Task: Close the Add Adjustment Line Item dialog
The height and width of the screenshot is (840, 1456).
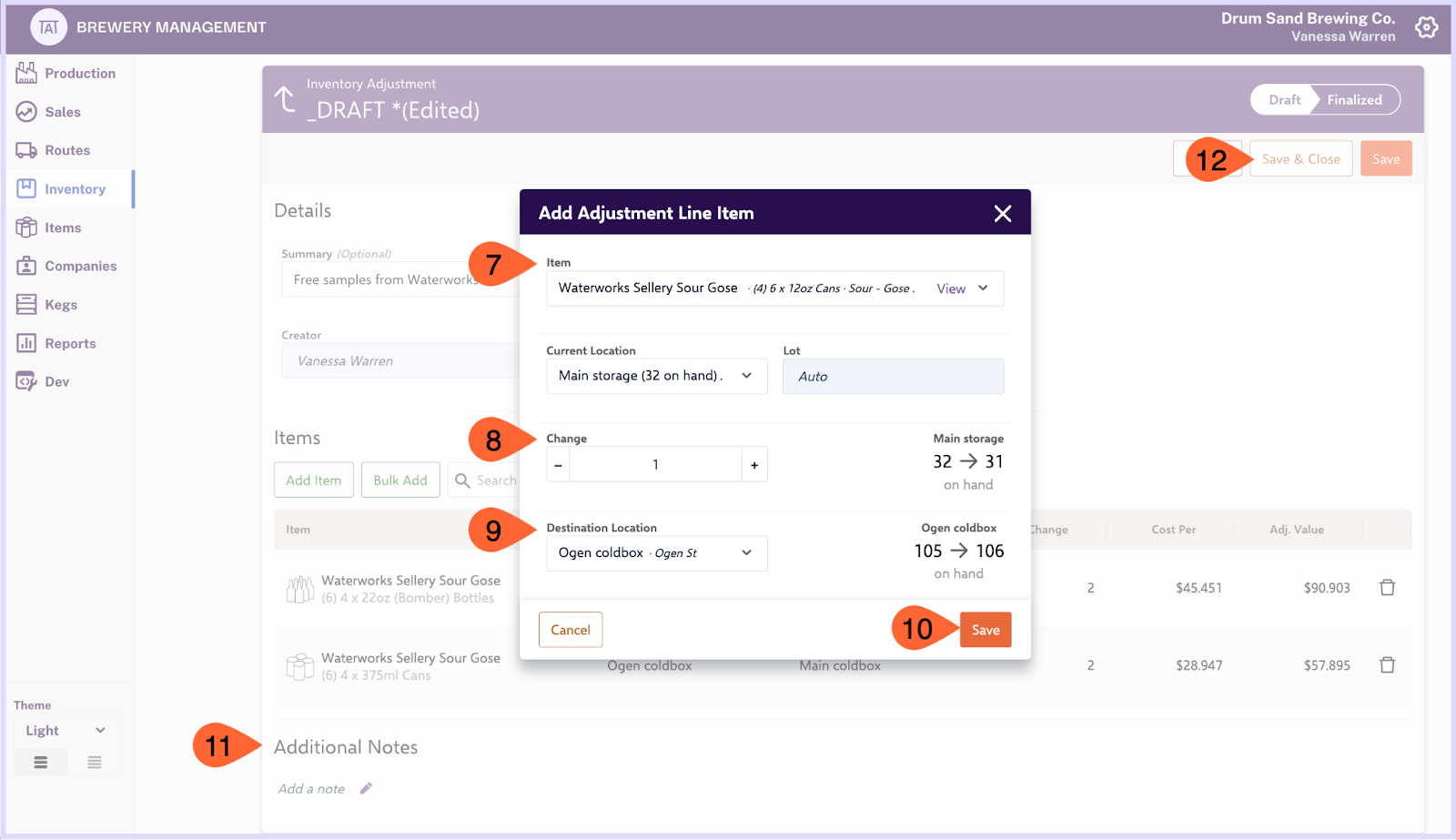Action: point(1002,213)
